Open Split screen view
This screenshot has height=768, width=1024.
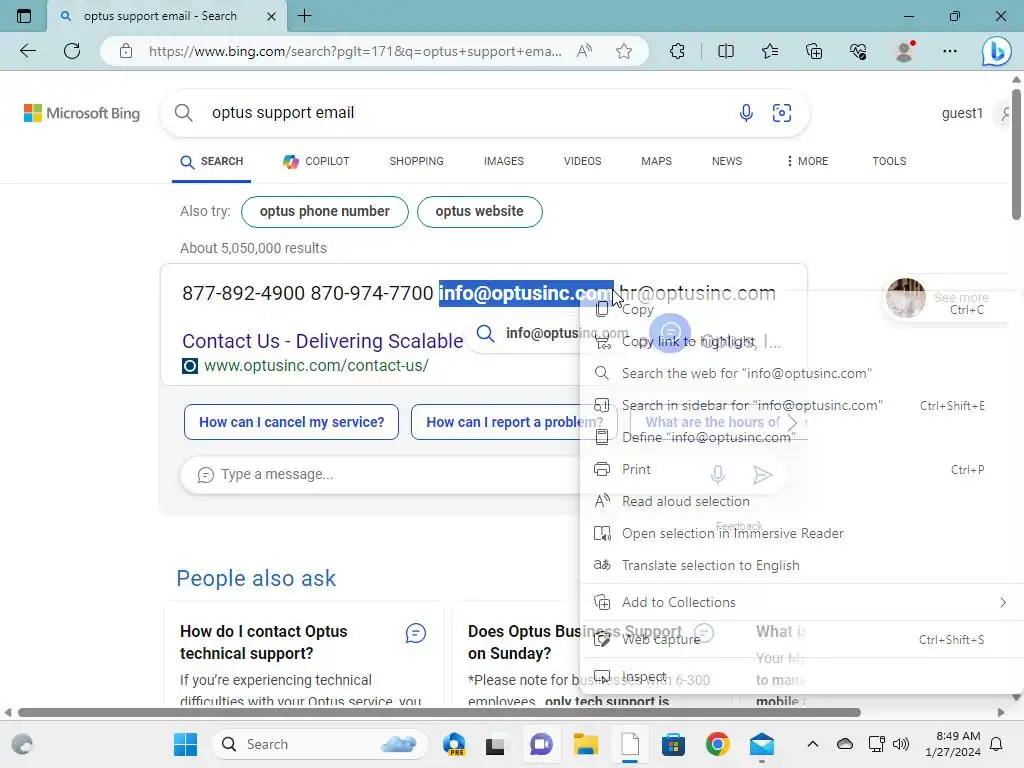[x=726, y=51]
